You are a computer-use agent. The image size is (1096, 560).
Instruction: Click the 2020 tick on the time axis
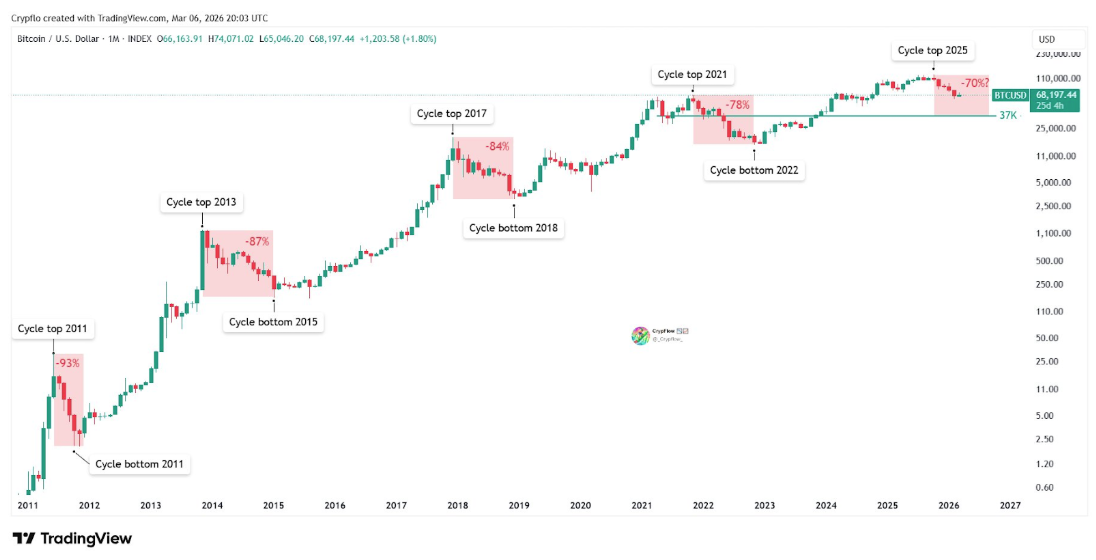pos(580,506)
